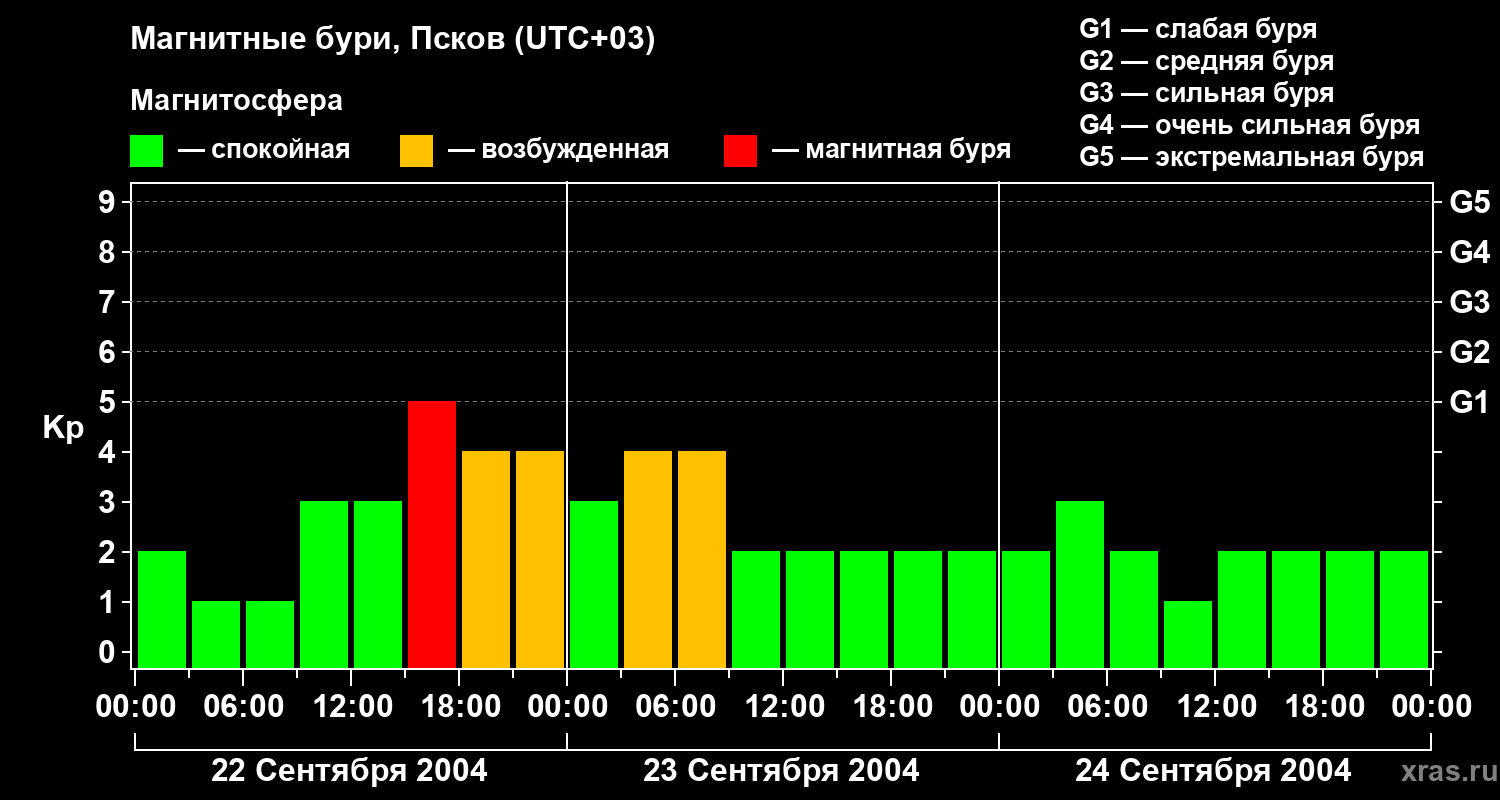Click the 'G5' right-axis scale label
The image size is (1500, 800).
(x=1469, y=202)
